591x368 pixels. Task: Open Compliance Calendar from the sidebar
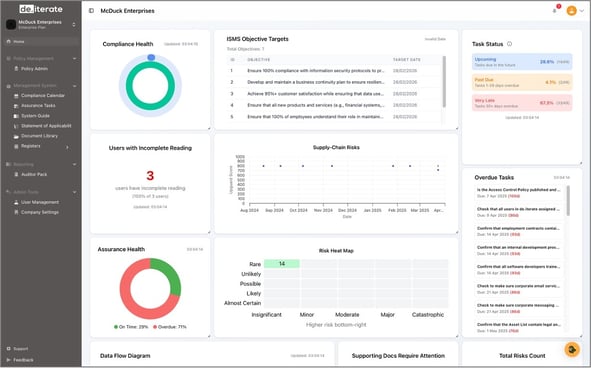point(43,96)
